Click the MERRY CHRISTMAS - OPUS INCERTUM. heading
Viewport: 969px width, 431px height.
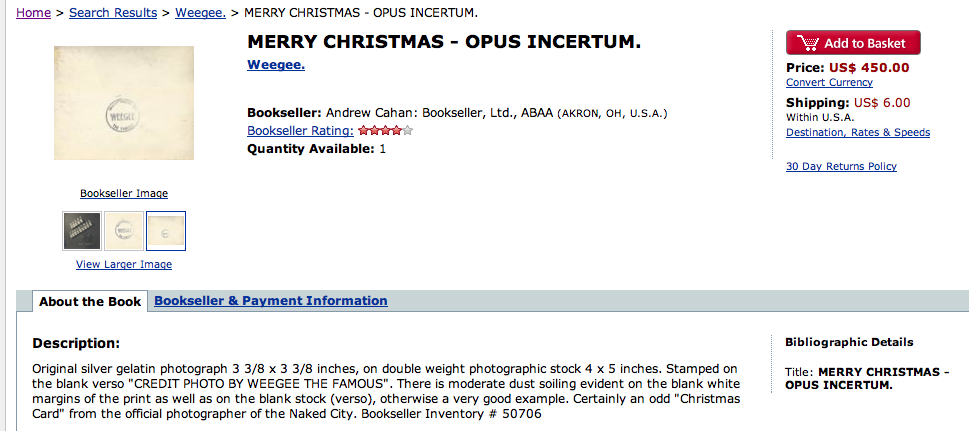444,42
